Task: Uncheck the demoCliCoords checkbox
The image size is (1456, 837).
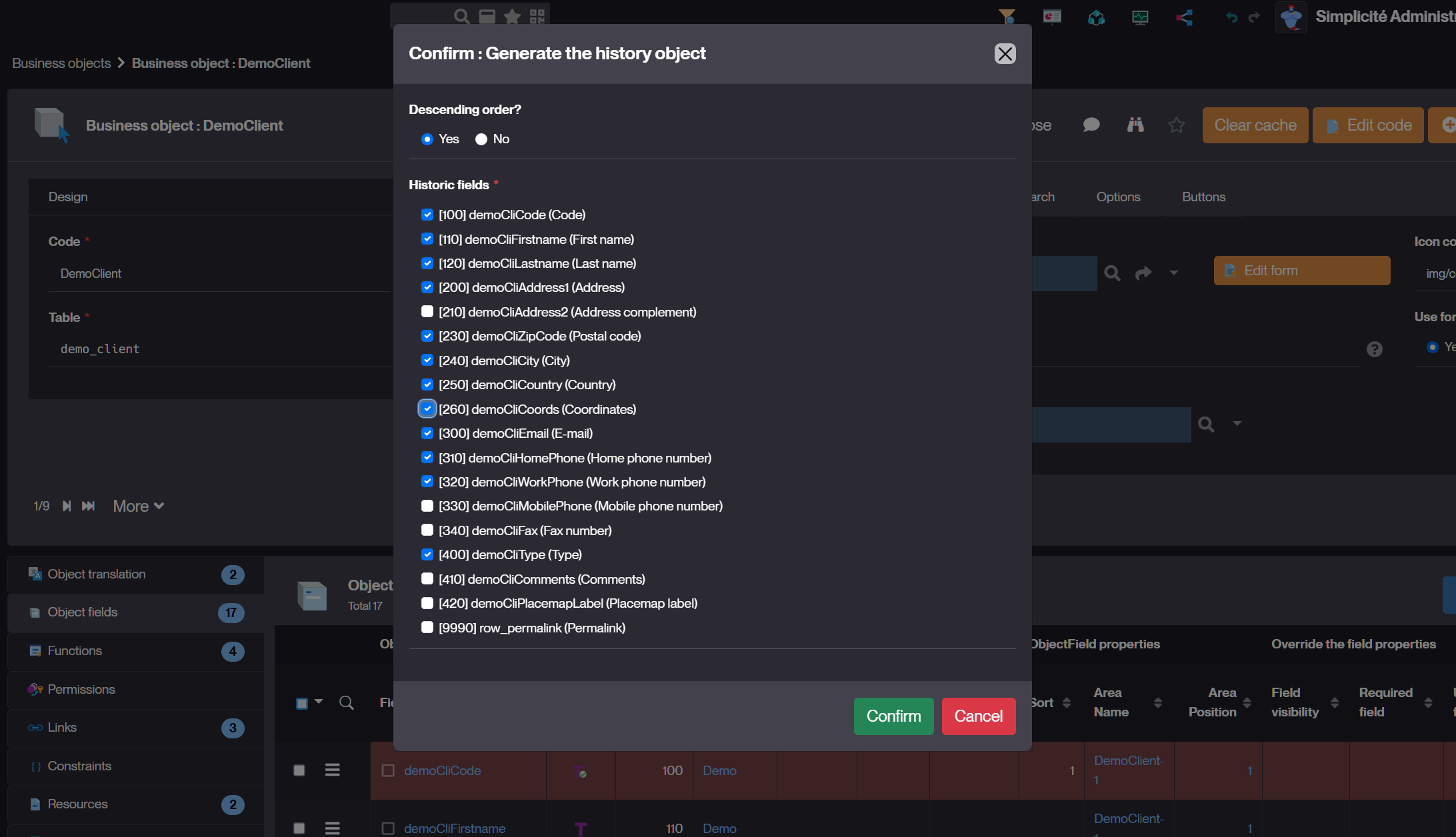Action: pos(427,409)
